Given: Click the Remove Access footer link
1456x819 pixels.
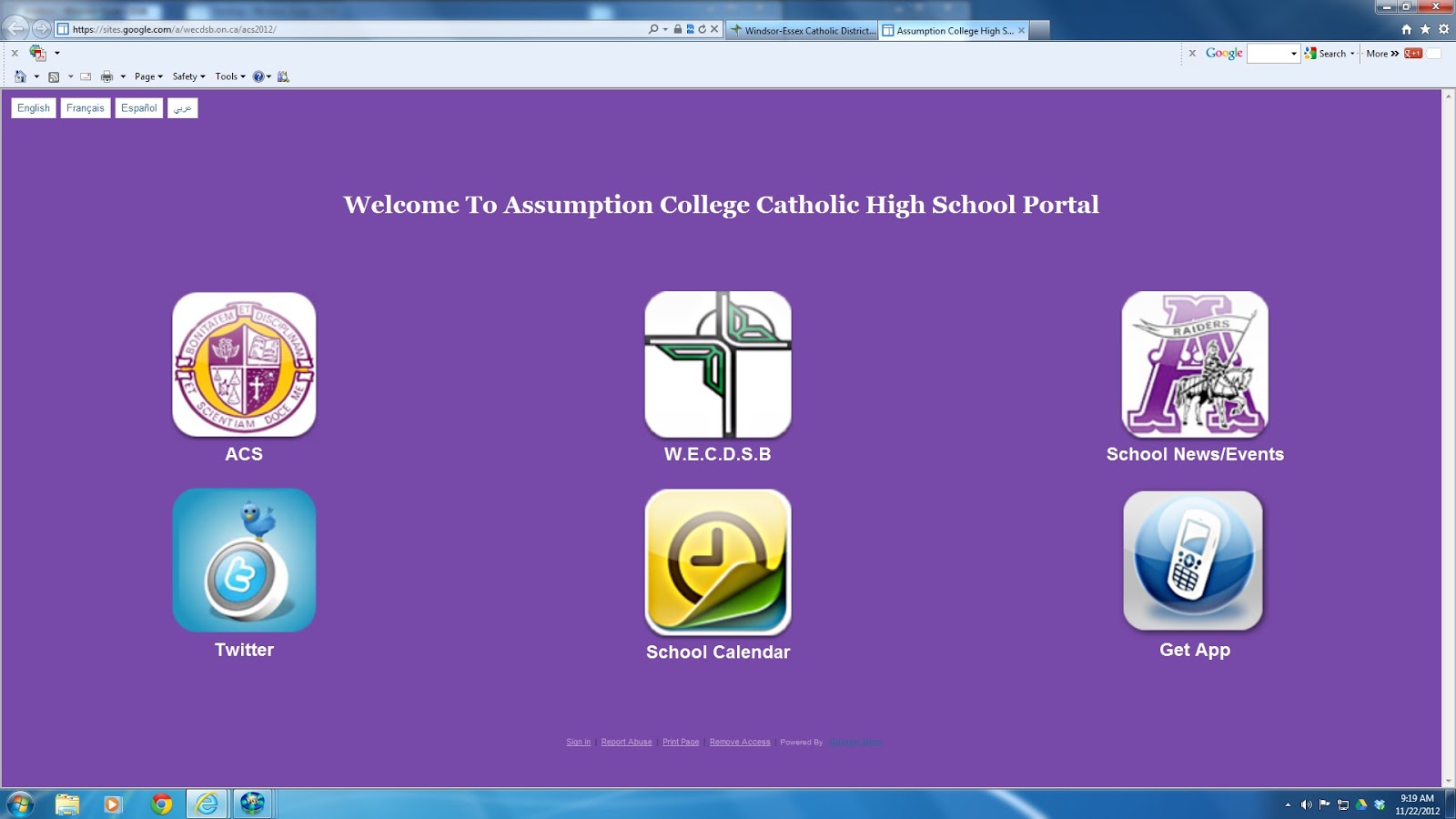Looking at the screenshot, I should point(740,743).
